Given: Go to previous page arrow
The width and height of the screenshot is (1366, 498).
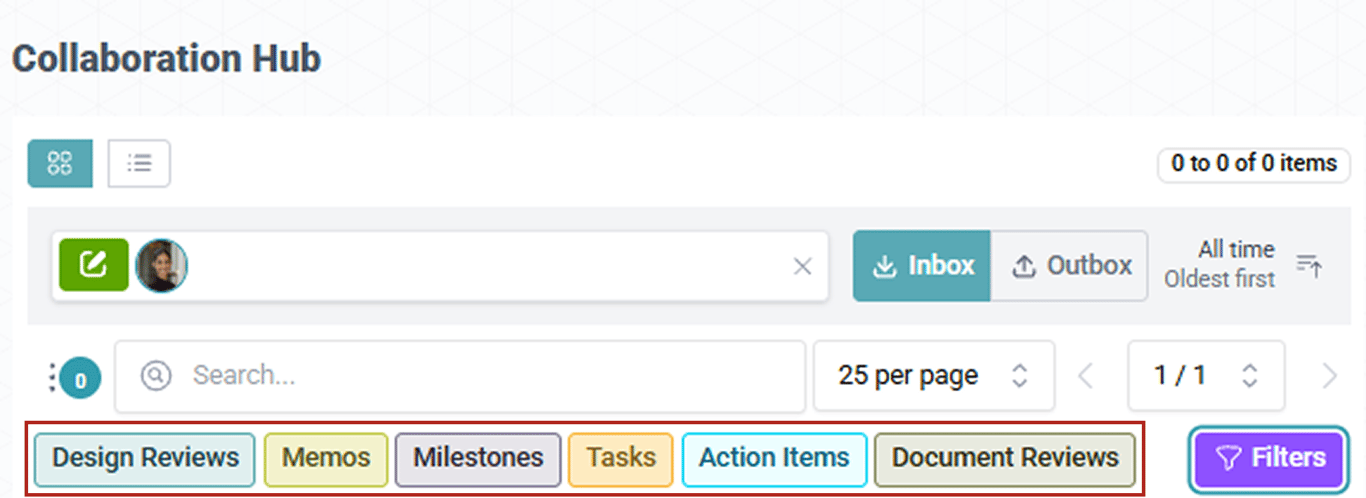Looking at the screenshot, I should [1086, 376].
